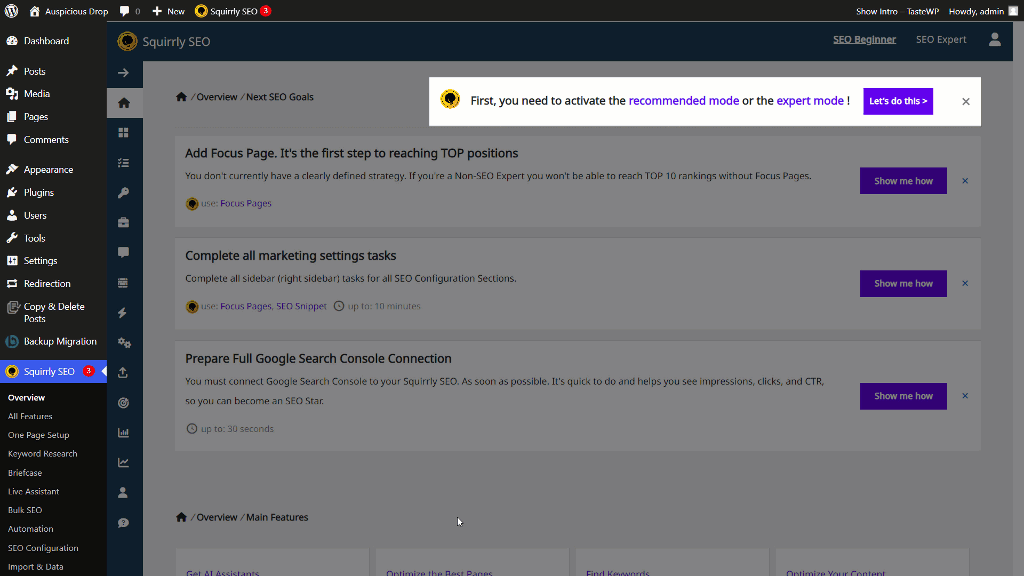This screenshot has height=576, width=1024.
Task: Select Keyword Research in the Squirrly submenu
Action: click(42, 454)
